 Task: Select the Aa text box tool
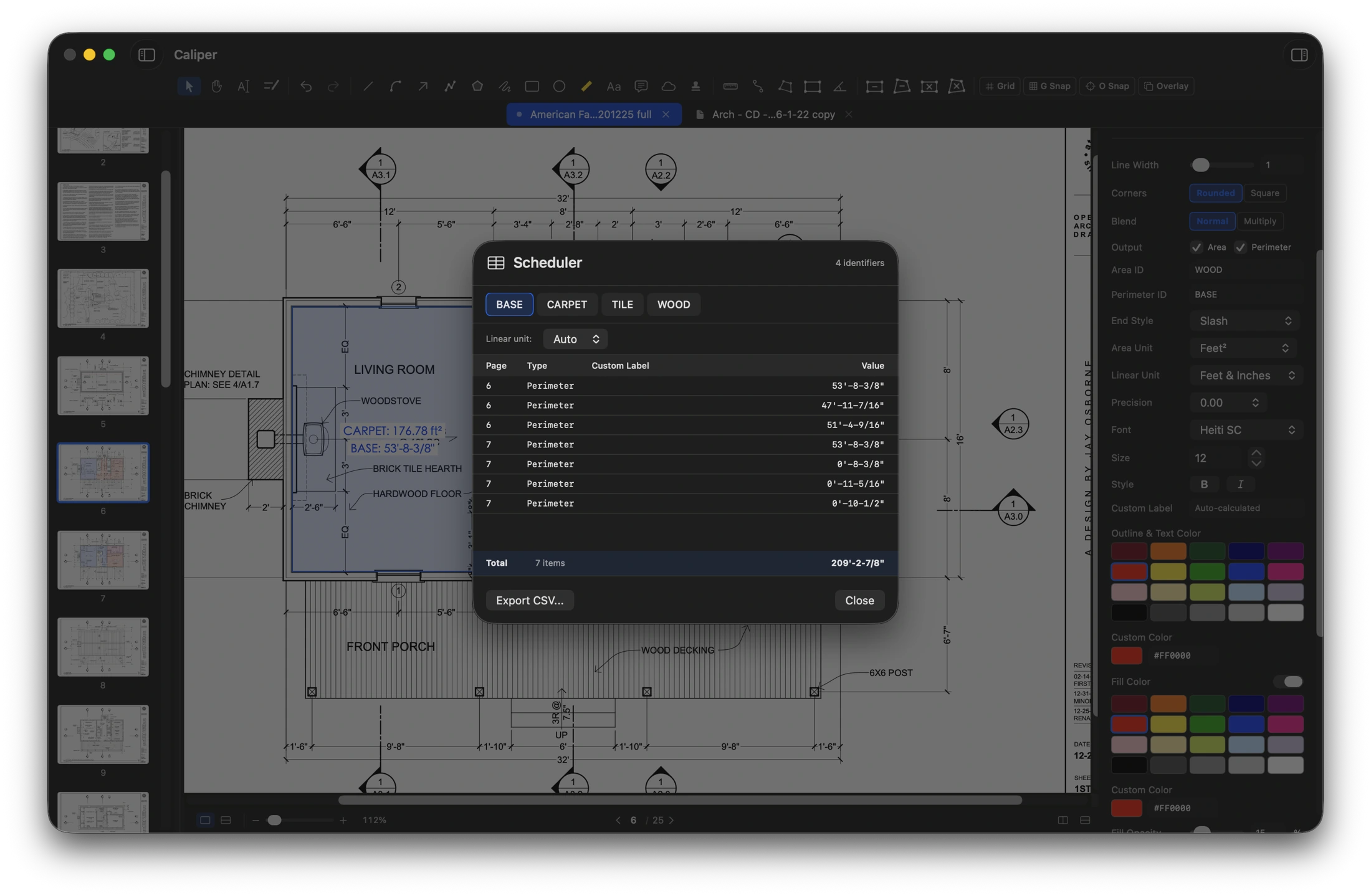coord(614,86)
